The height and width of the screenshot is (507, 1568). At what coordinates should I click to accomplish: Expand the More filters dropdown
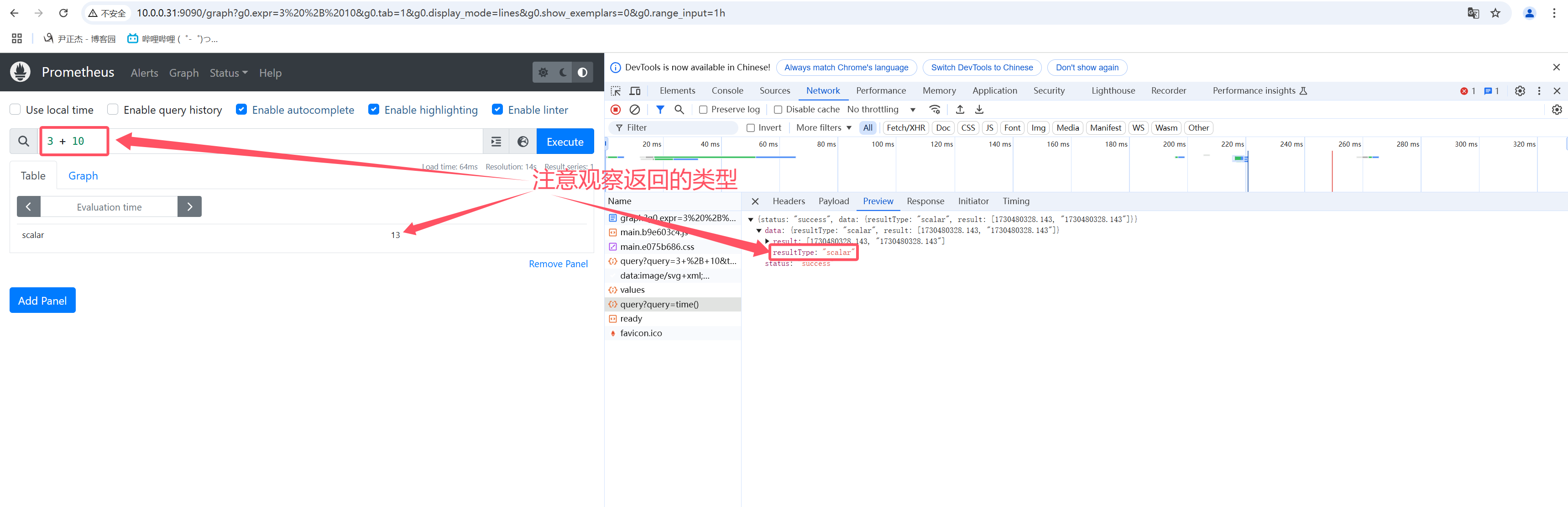coord(823,128)
